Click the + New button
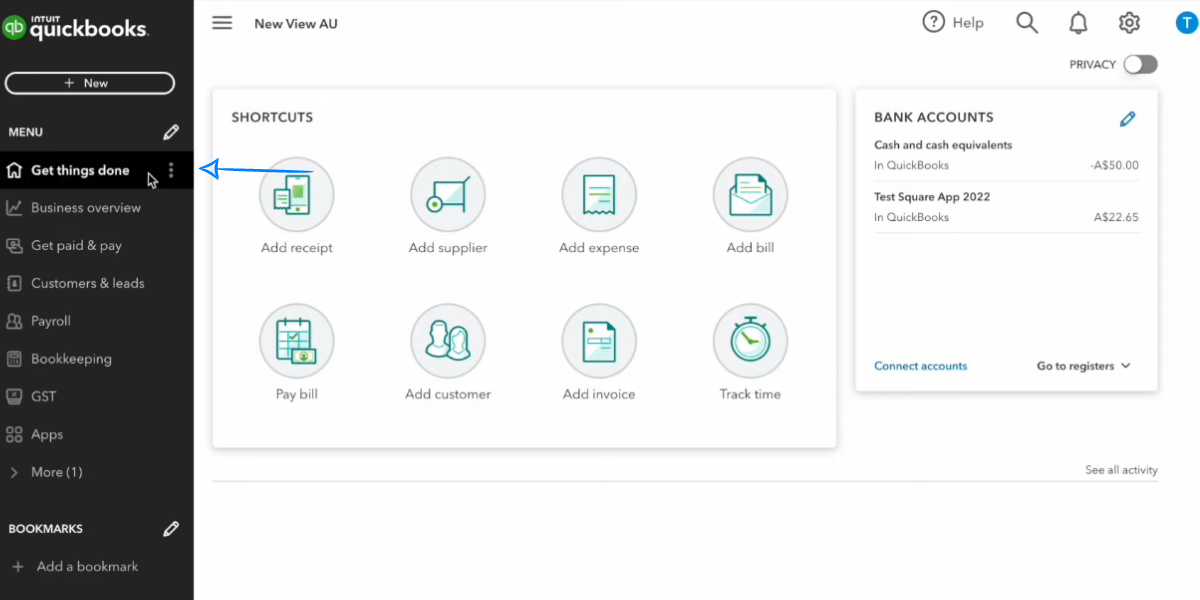The width and height of the screenshot is (1200, 600). (90, 83)
